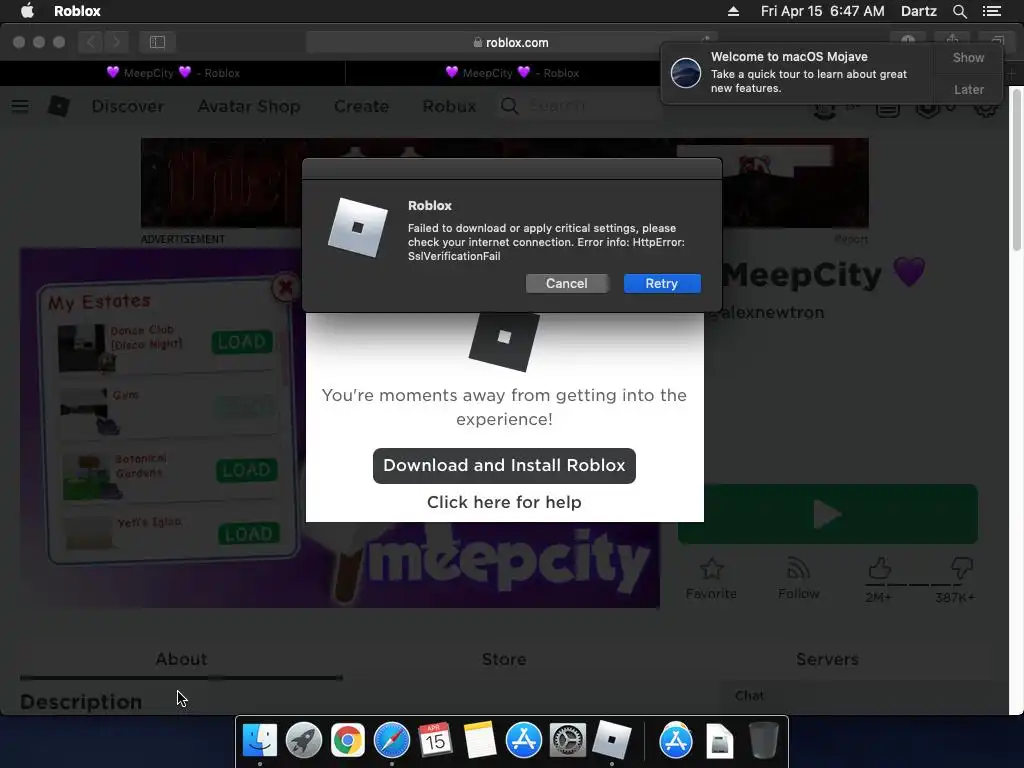The width and height of the screenshot is (1024, 768).
Task: Open the Servers tab
Action: (x=827, y=659)
